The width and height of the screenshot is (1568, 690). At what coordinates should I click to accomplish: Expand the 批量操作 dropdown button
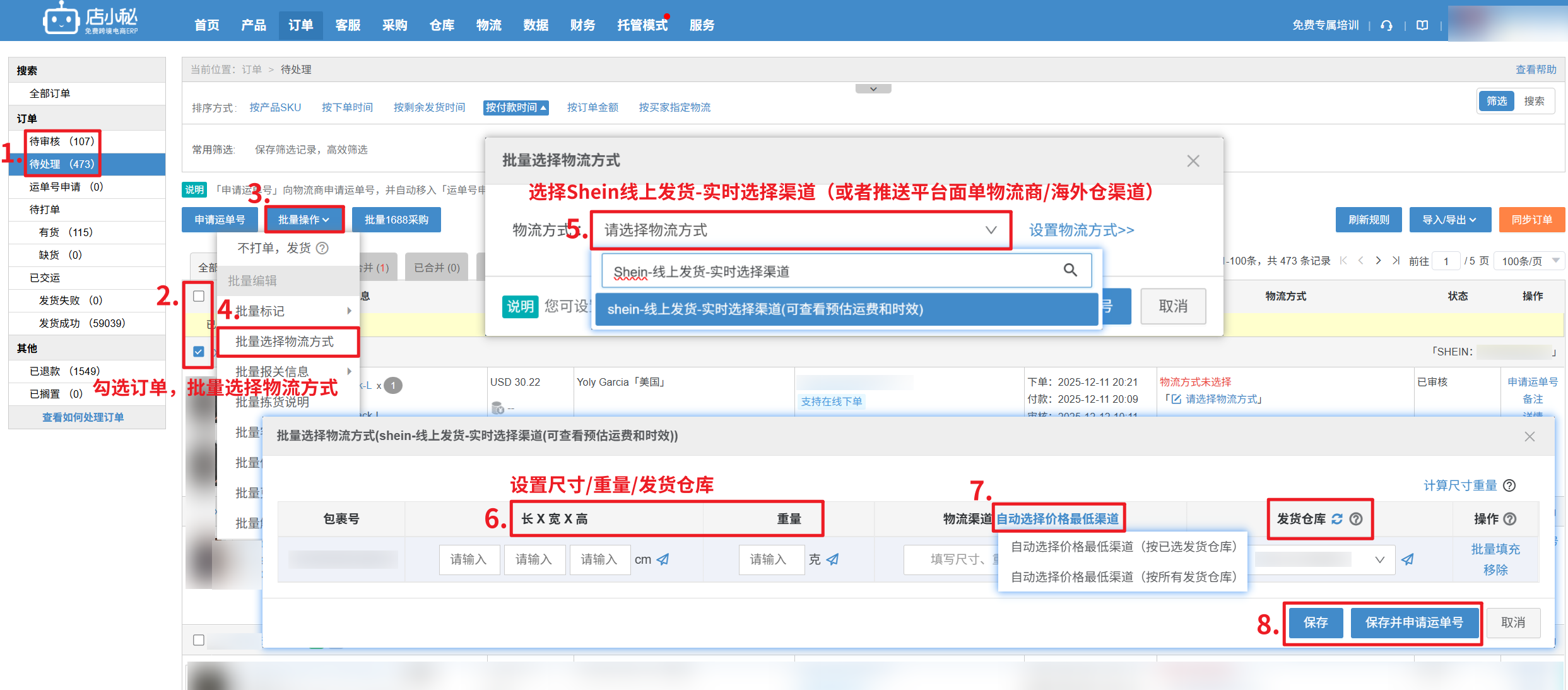(304, 220)
